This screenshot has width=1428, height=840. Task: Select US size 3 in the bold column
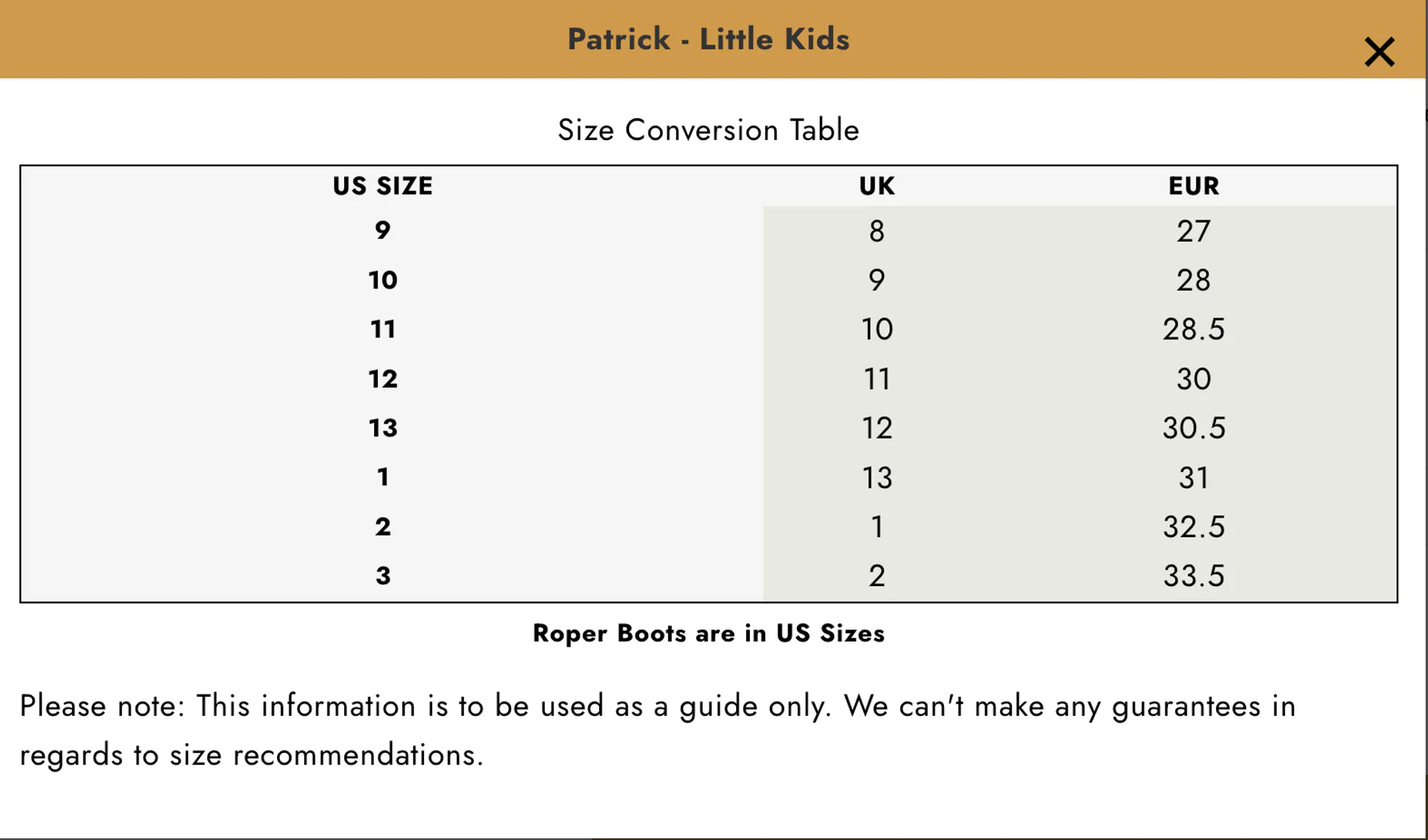point(383,576)
